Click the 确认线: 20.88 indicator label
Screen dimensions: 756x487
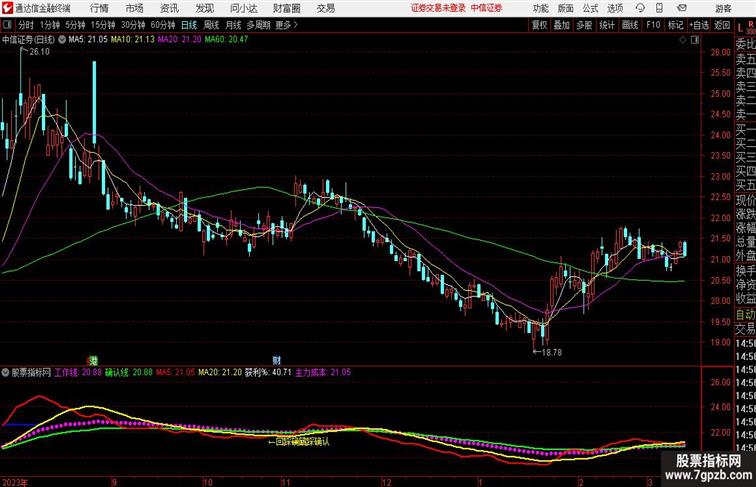pyautogui.click(x=129, y=372)
